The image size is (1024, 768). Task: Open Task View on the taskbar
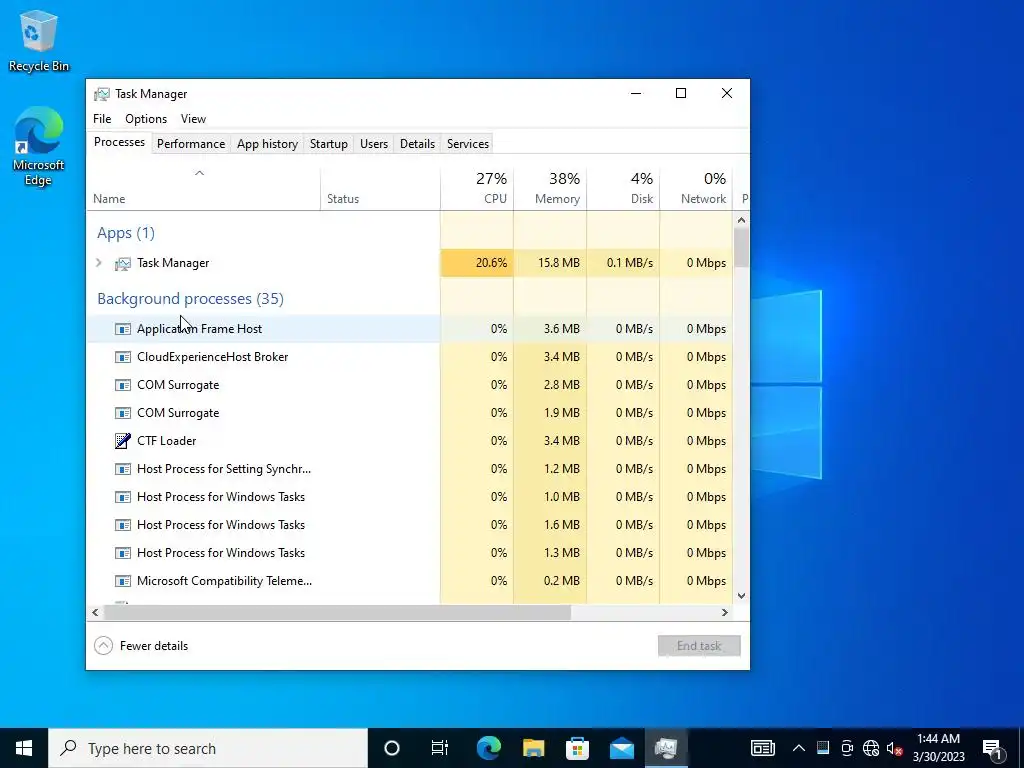point(440,748)
